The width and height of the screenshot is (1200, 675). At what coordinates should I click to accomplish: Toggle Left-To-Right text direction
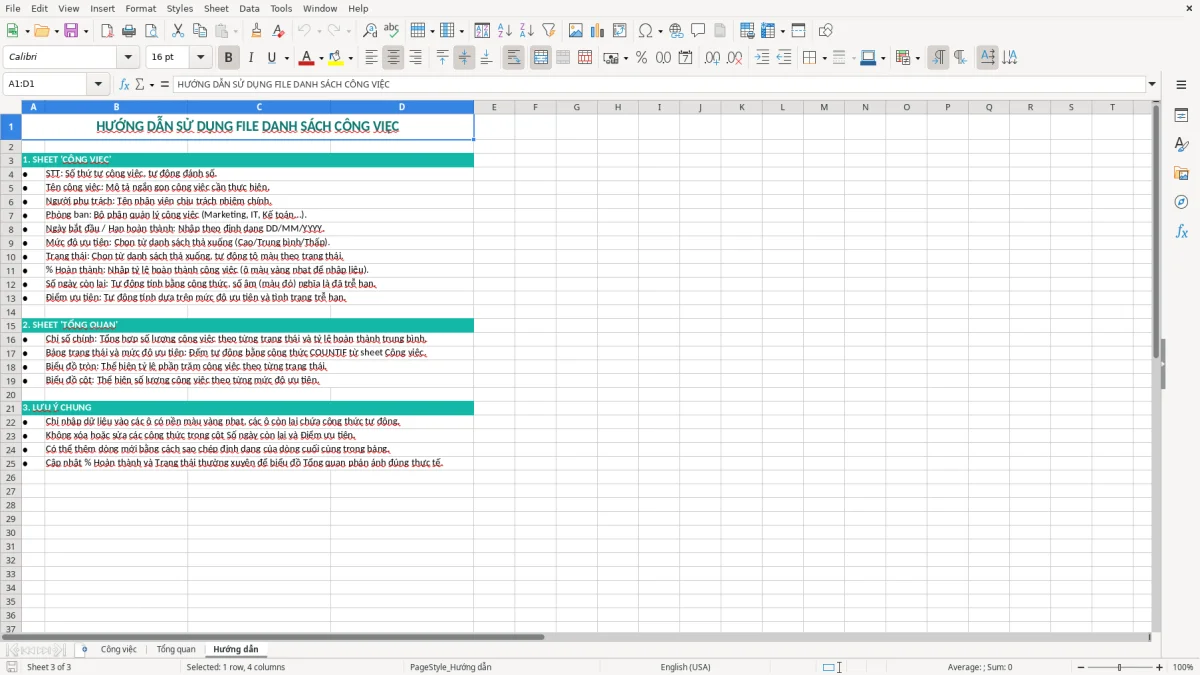[938, 58]
